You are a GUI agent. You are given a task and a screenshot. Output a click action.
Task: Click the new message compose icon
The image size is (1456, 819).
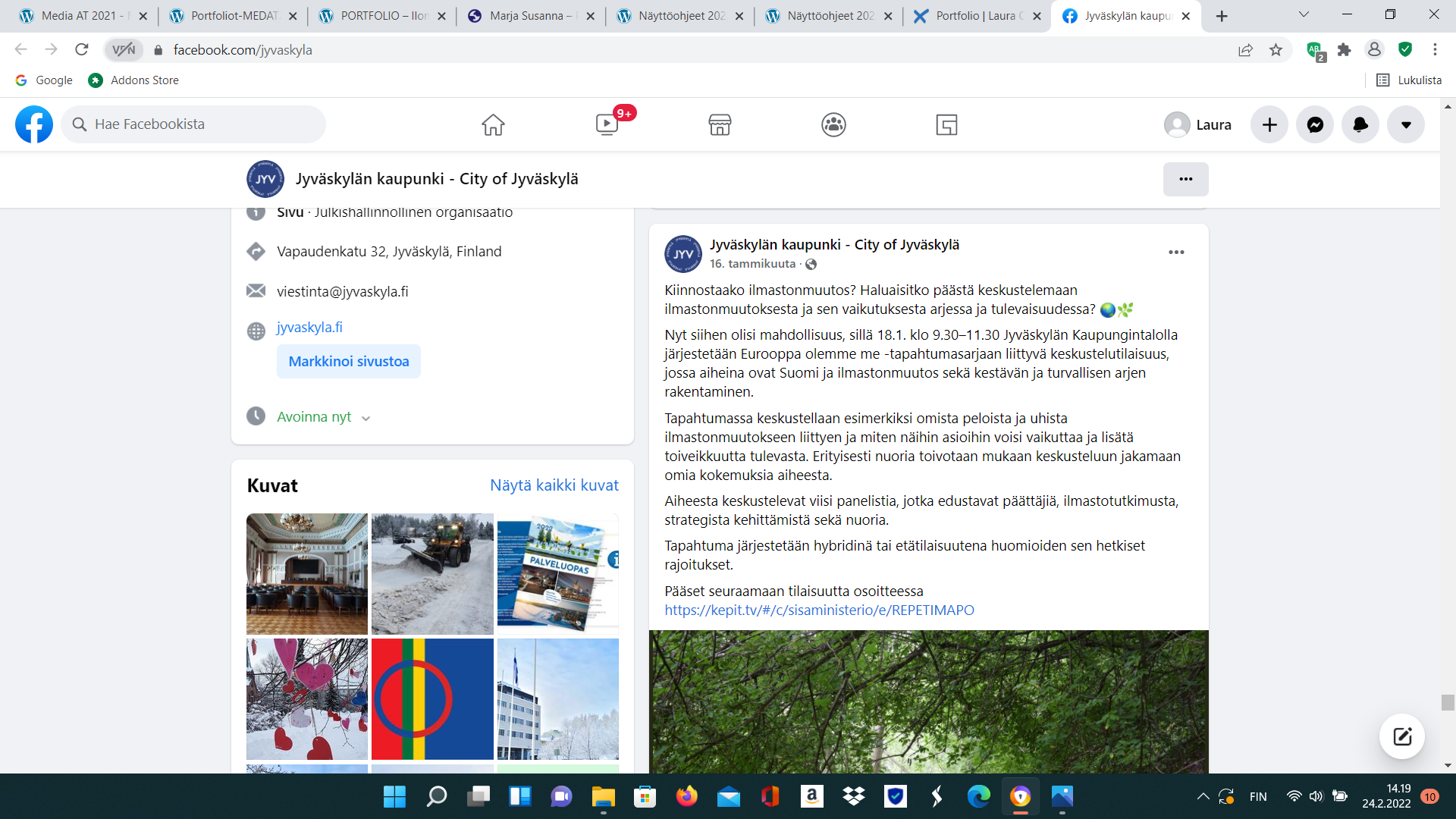(x=1402, y=736)
